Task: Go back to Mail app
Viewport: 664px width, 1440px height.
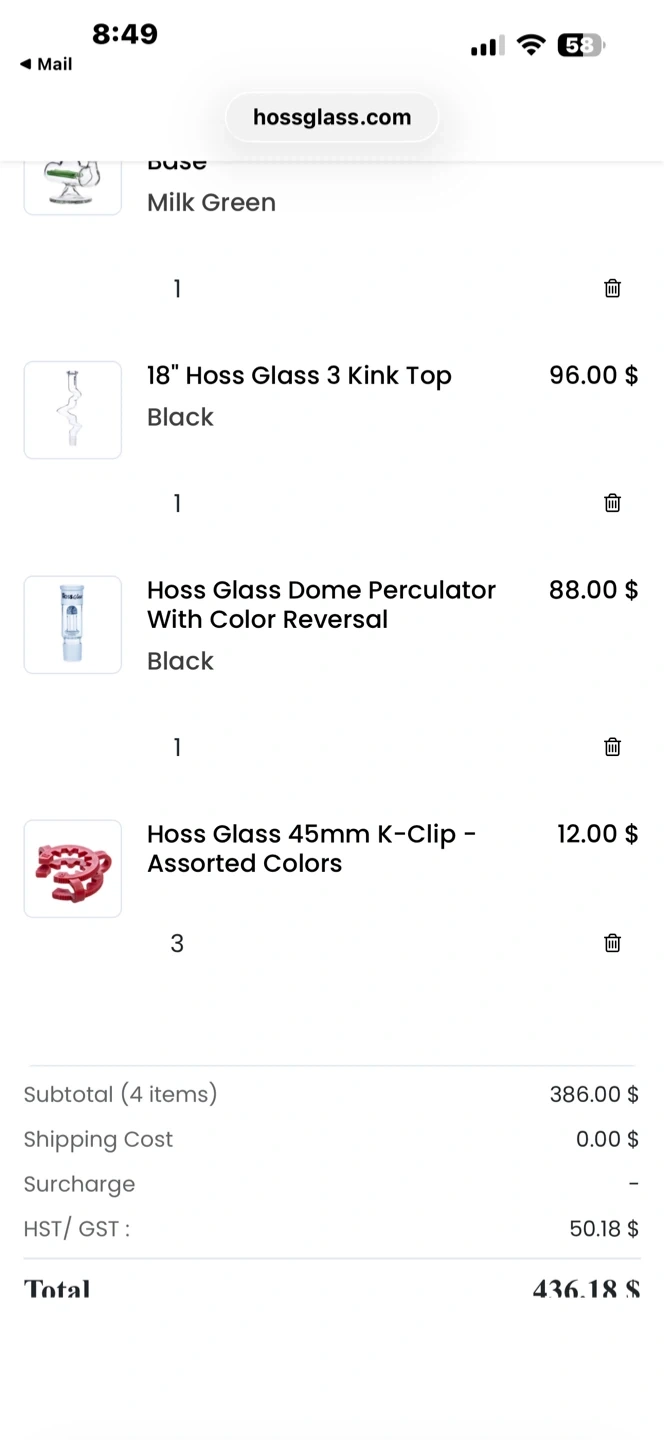Action: [46, 64]
